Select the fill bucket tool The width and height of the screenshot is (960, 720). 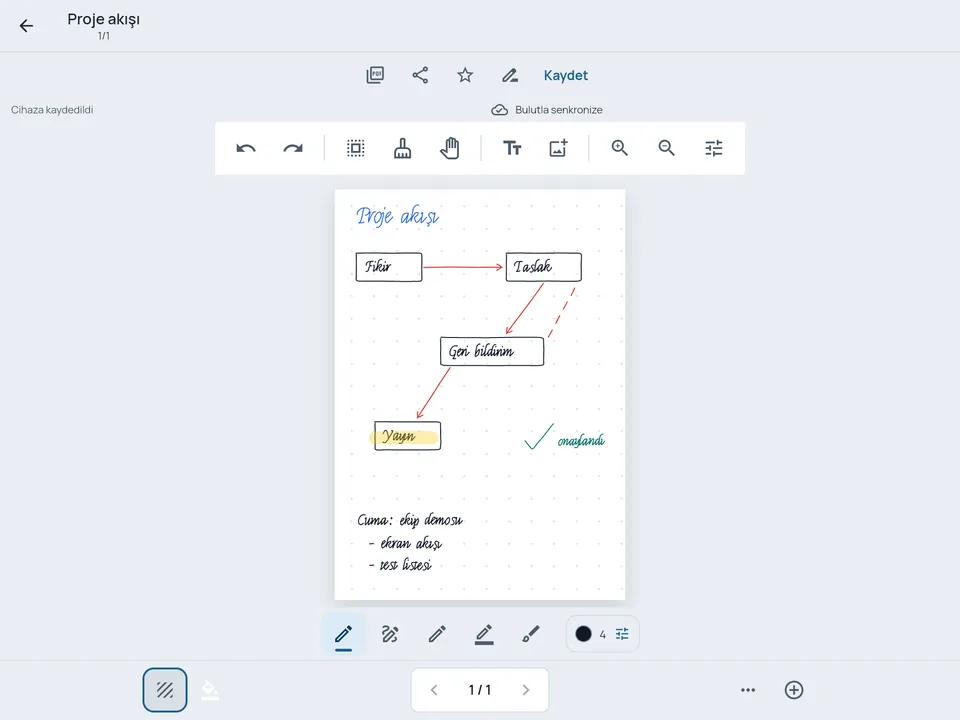click(x=210, y=690)
